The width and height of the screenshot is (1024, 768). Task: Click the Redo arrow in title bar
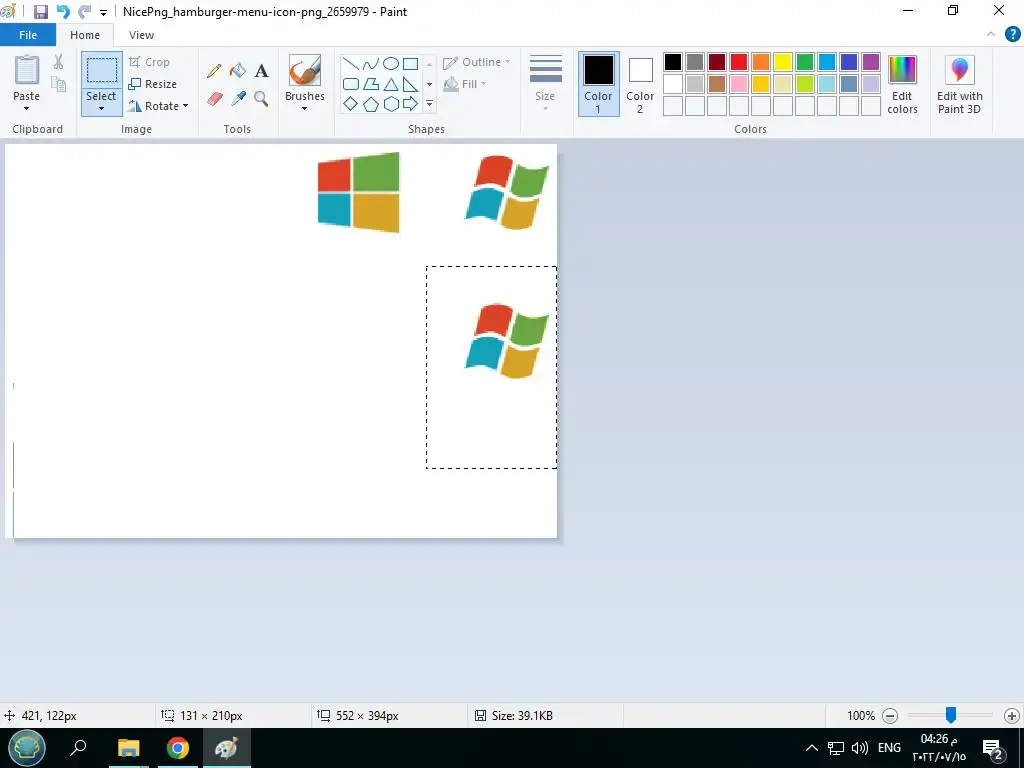[84, 12]
